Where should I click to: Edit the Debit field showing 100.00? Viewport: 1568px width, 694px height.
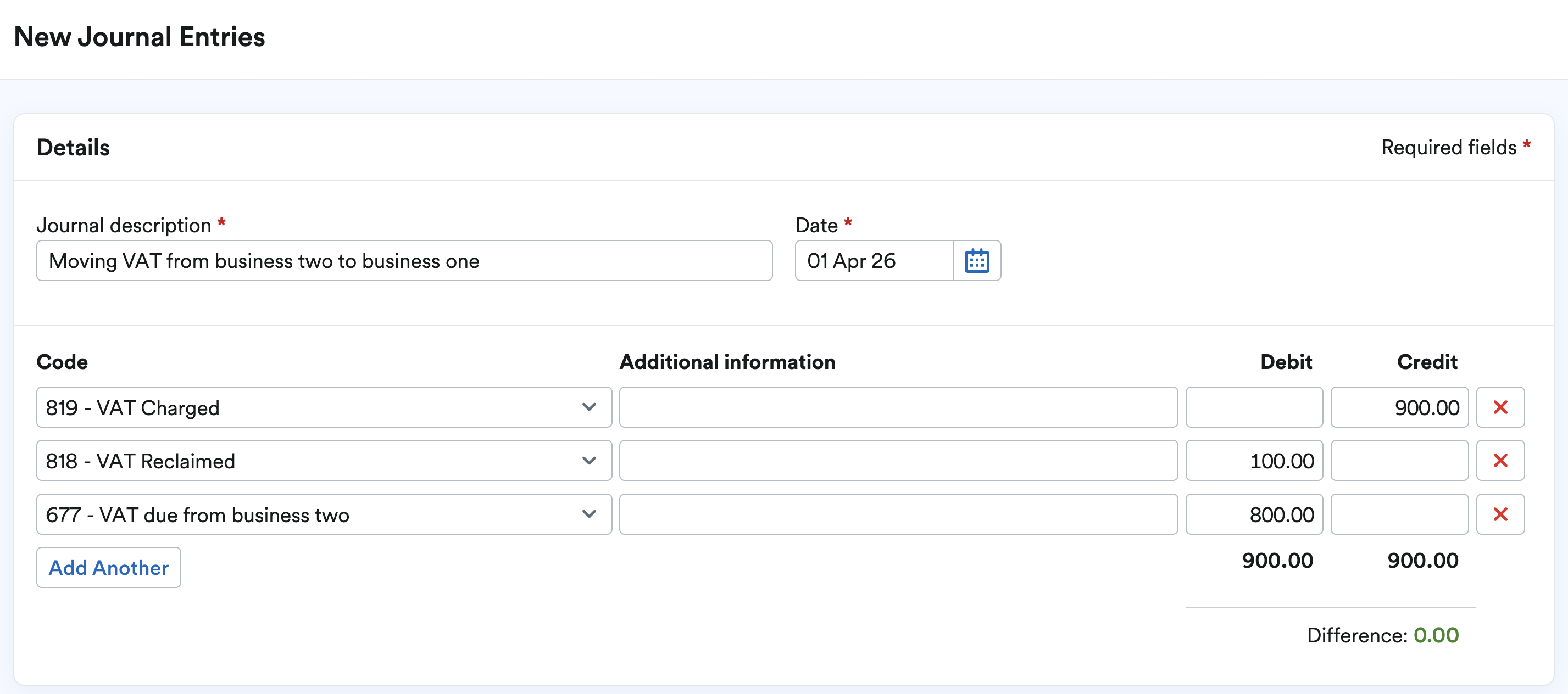(1254, 461)
